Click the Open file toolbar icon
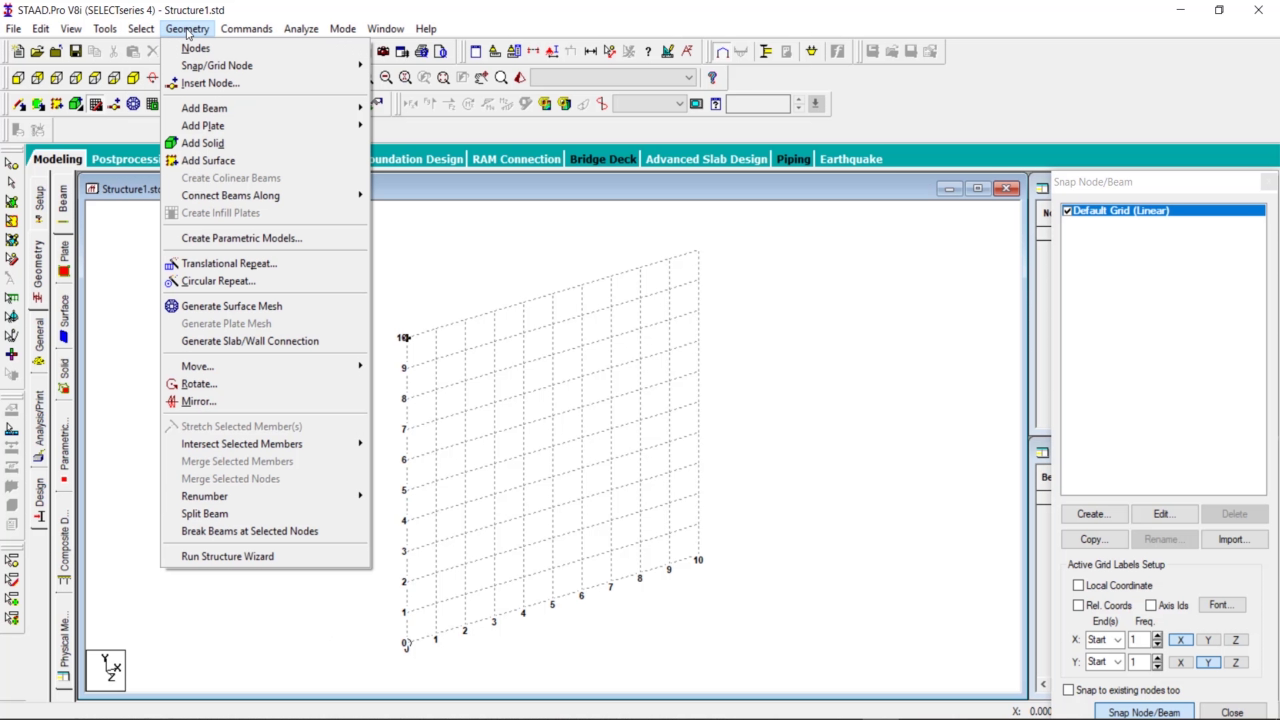 [x=37, y=51]
